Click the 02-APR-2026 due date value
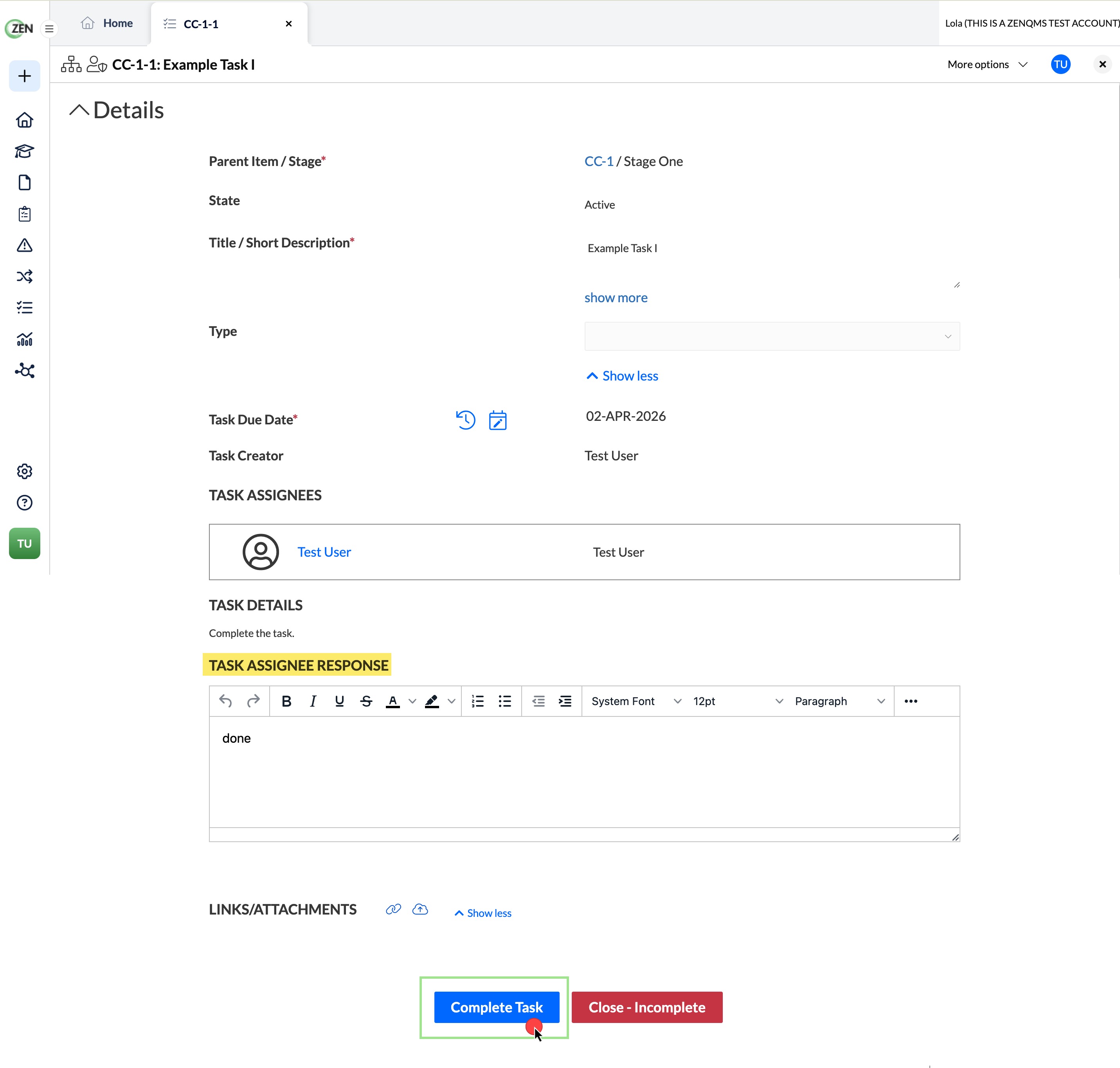Image resolution: width=1120 pixels, height=1068 pixels. tap(625, 417)
